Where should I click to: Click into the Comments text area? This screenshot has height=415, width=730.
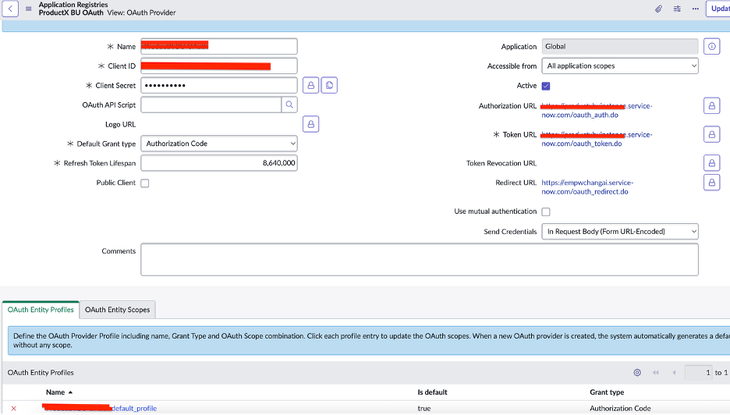click(419, 259)
